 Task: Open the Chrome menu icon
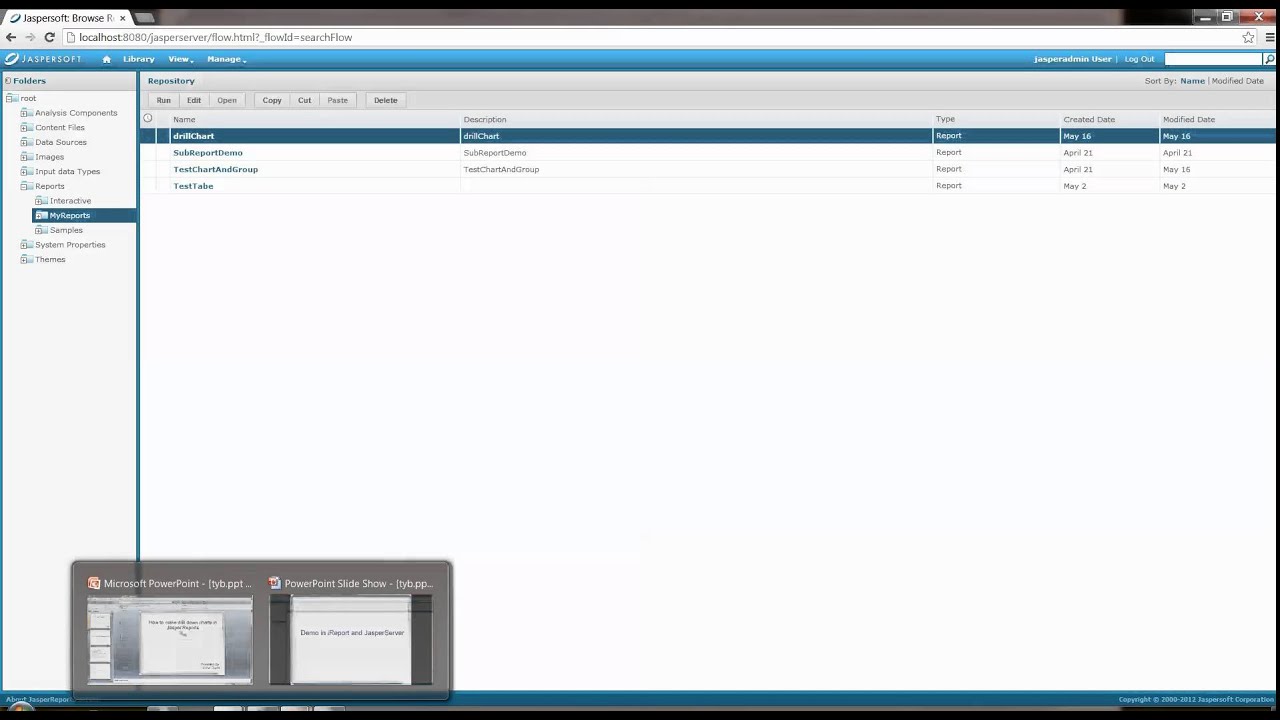(1270, 37)
